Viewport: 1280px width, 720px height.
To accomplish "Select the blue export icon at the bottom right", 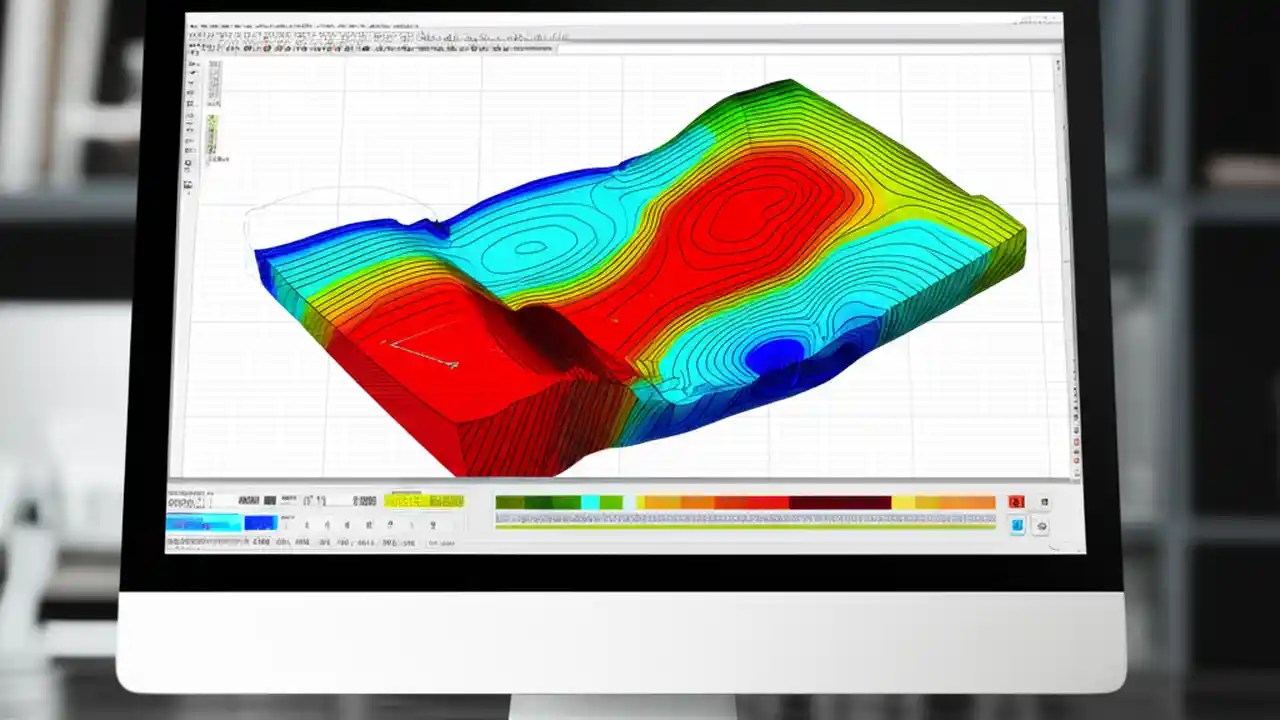I will pos(1016,525).
